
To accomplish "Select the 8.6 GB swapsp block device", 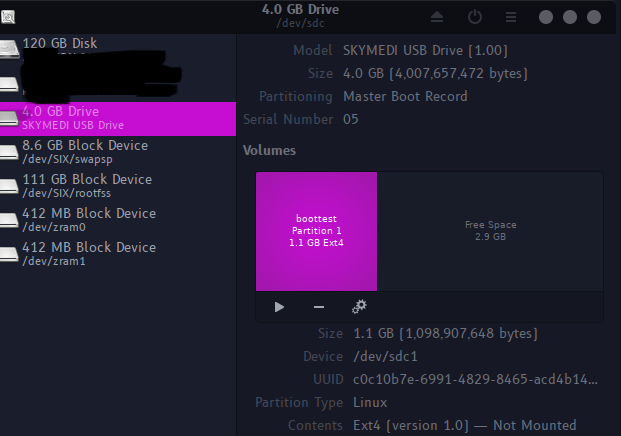I will click(118, 152).
